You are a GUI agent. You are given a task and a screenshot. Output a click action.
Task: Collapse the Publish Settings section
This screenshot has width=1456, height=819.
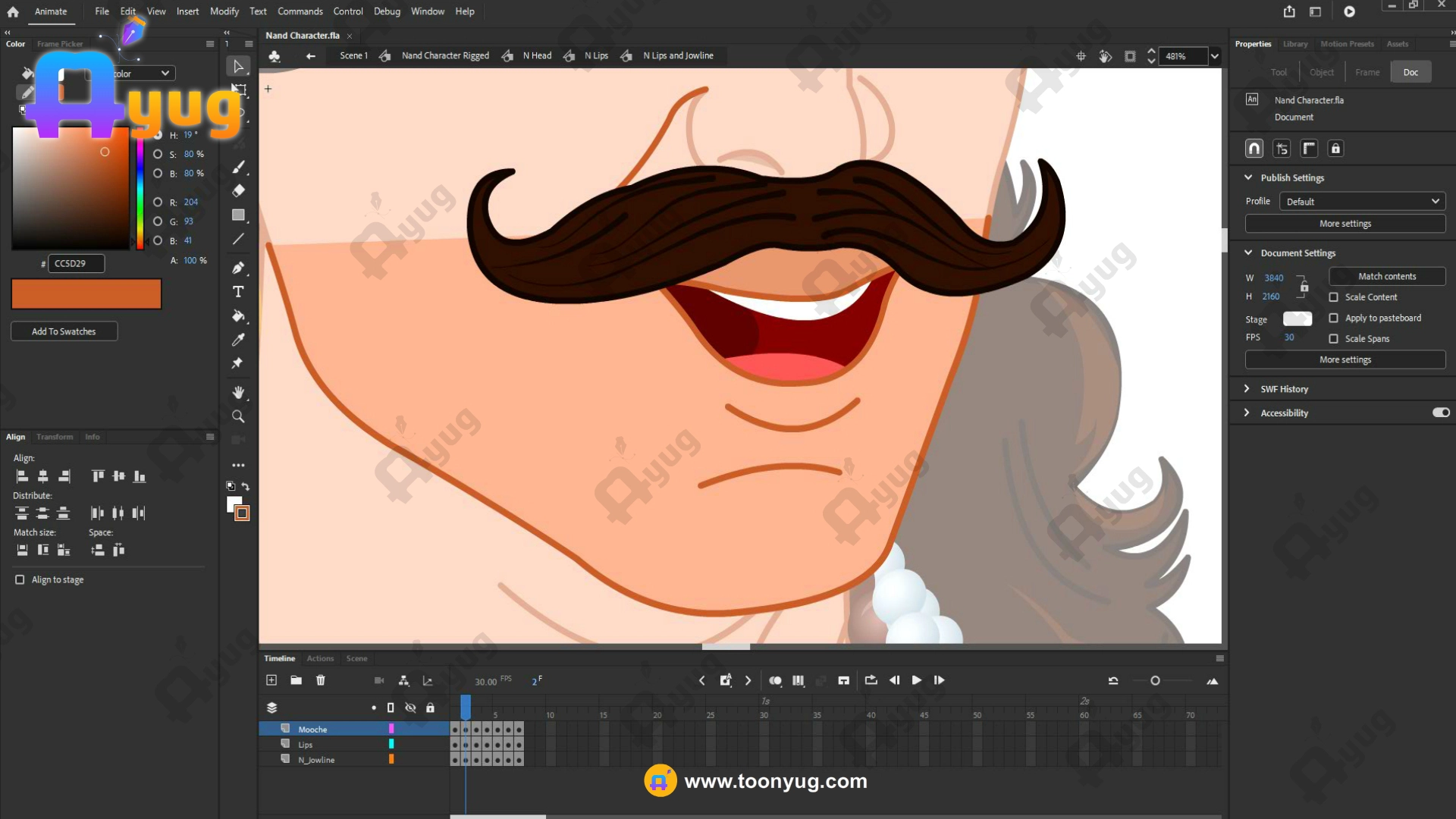(1248, 177)
